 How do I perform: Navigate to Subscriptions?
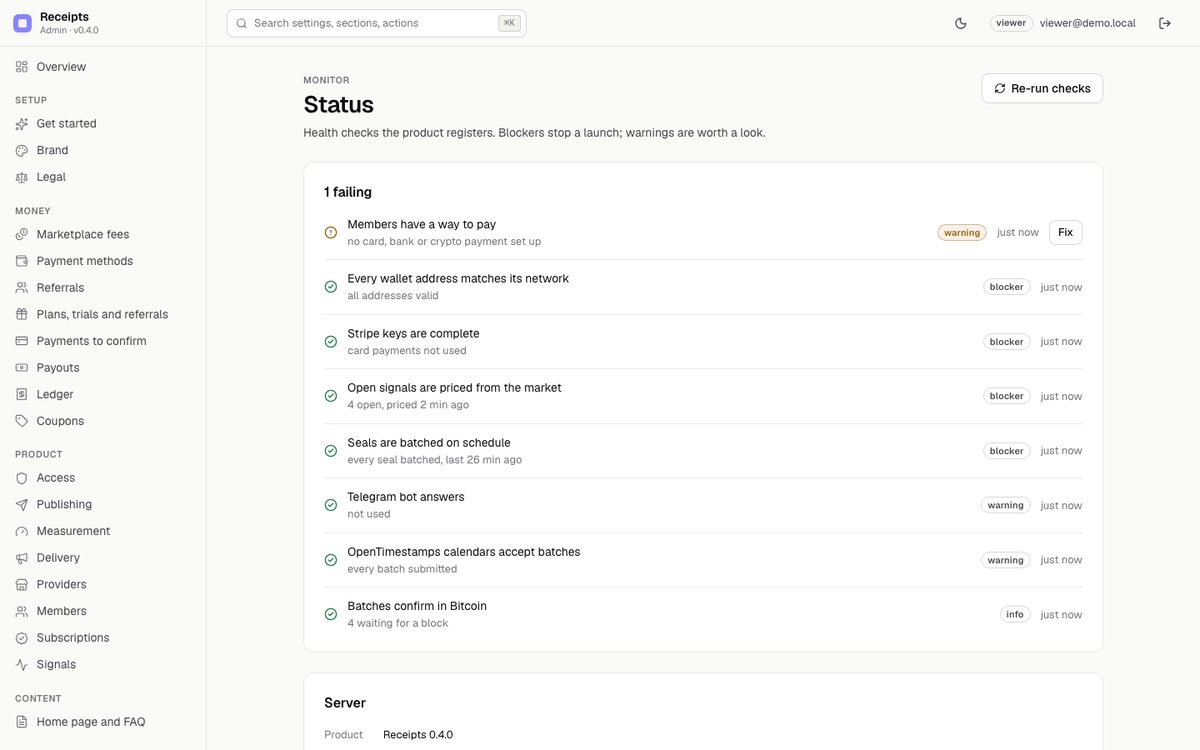103,638
